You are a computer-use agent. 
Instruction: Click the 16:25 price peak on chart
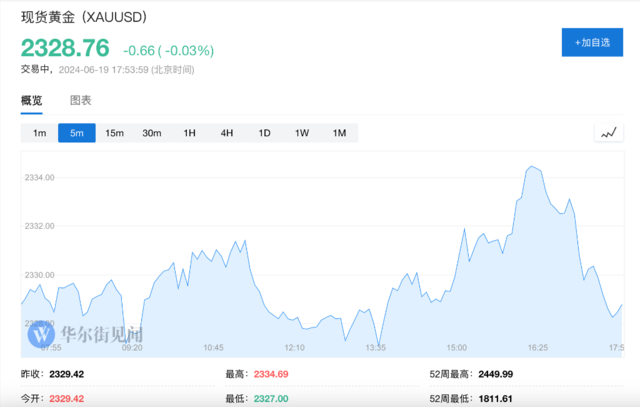[x=532, y=167]
